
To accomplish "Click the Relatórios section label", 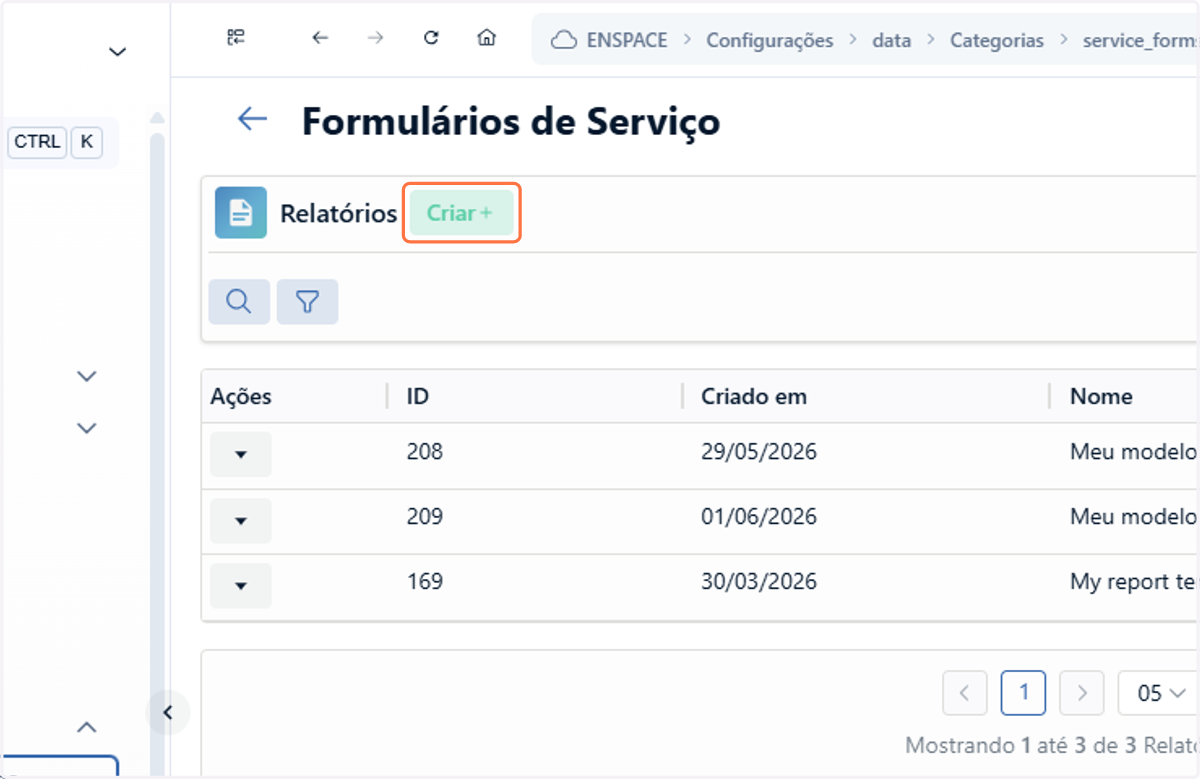I will pyautogui.click(x=339, y=213).
